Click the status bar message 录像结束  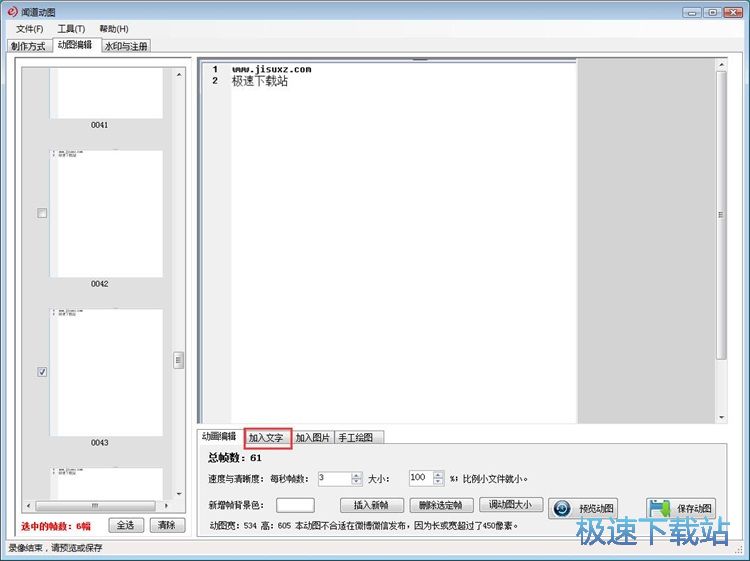pos(55,548)
